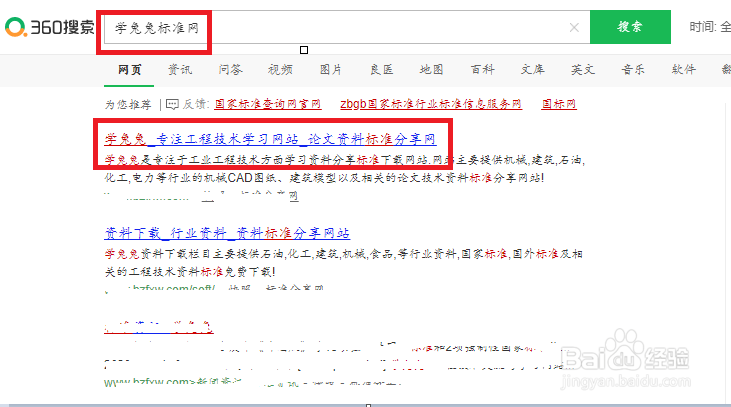Click the 360搜索 logo

[50, 27]
